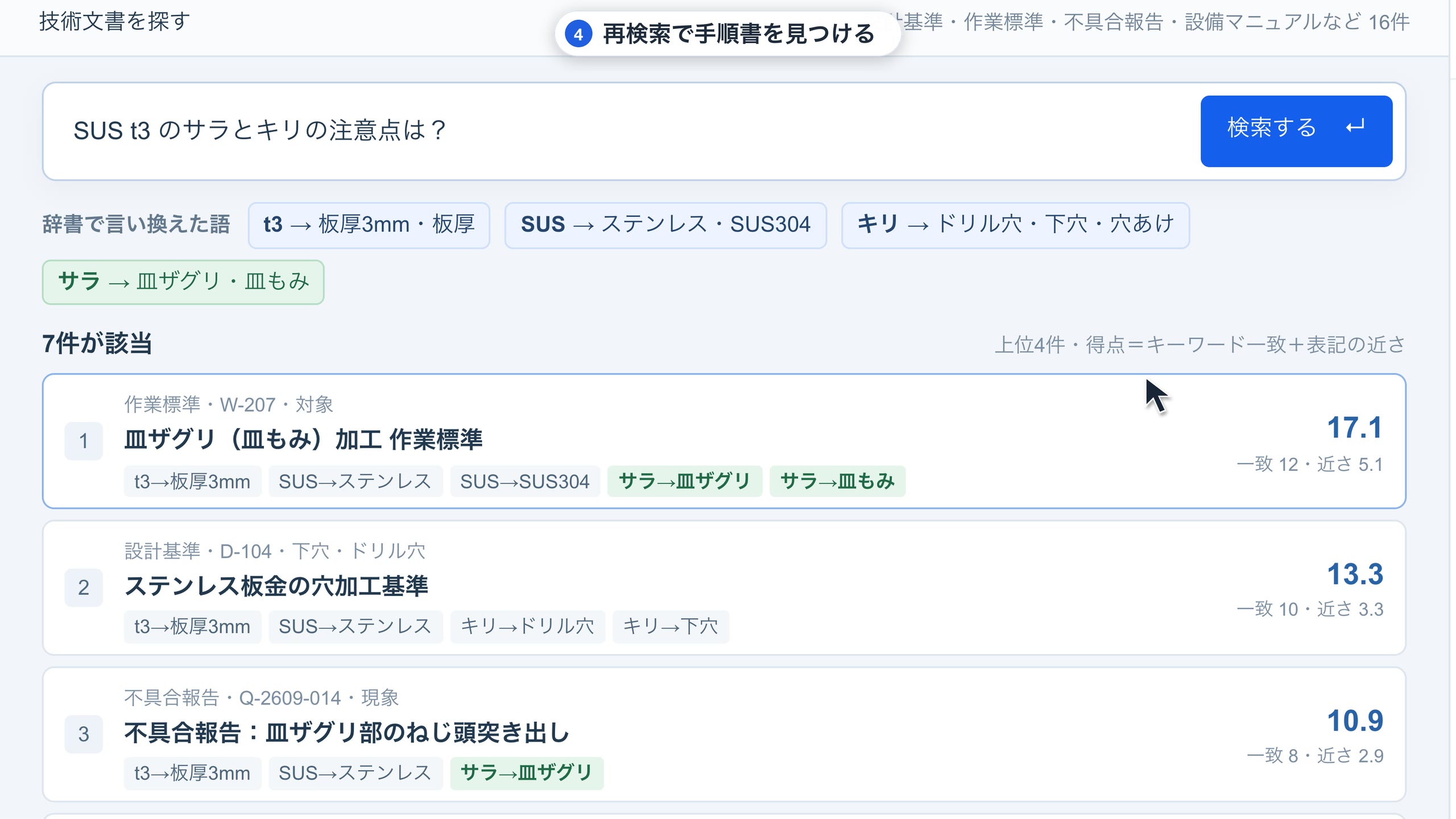Click 一致 12・近さ 5.1 score breakdown
The height and width of the screenshot is (819, 1456).
(1310, 464)
